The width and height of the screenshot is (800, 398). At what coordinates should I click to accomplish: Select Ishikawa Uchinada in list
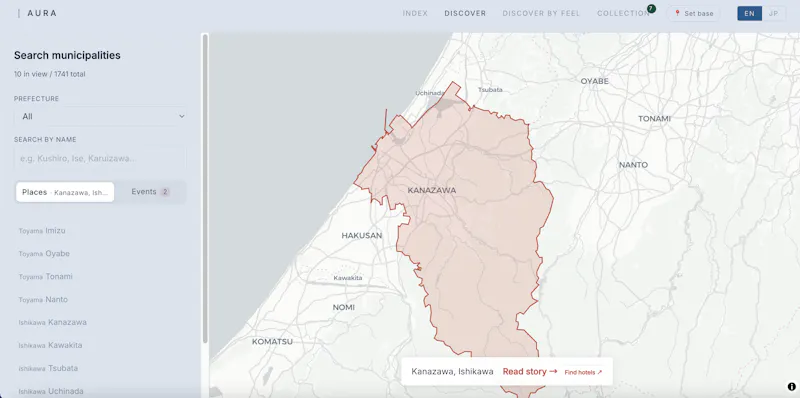pos(51,391)
